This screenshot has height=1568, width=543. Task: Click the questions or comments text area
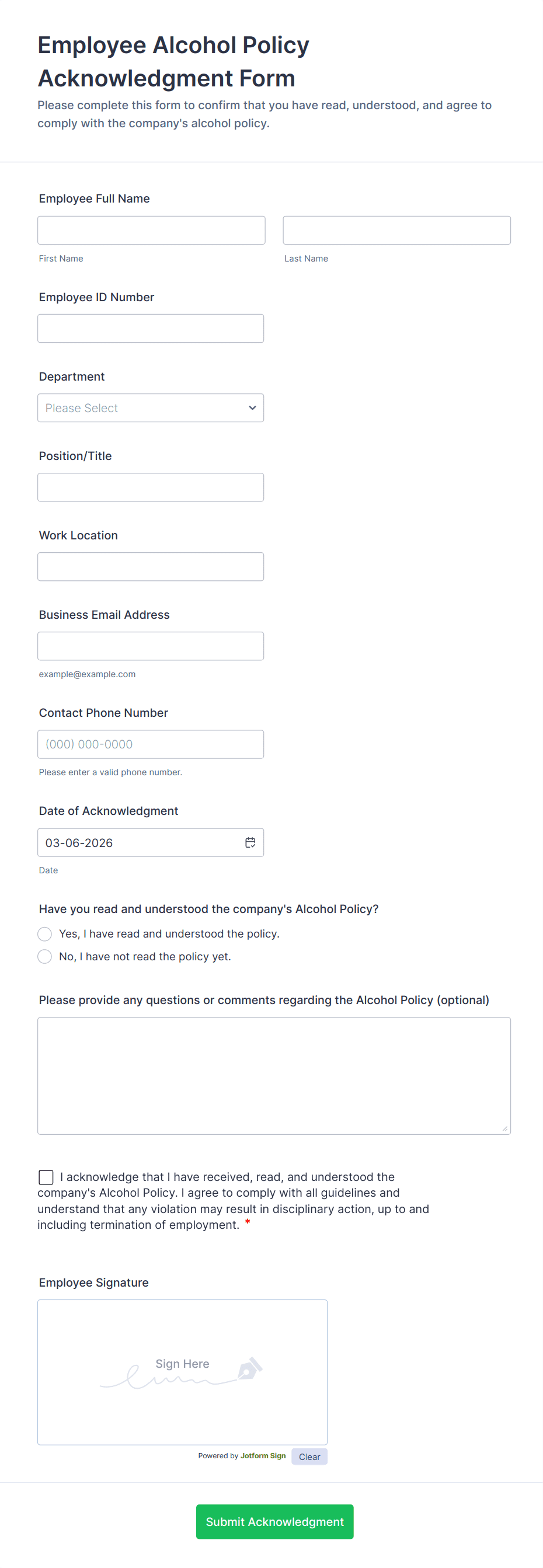click(x=274, y=1075)
